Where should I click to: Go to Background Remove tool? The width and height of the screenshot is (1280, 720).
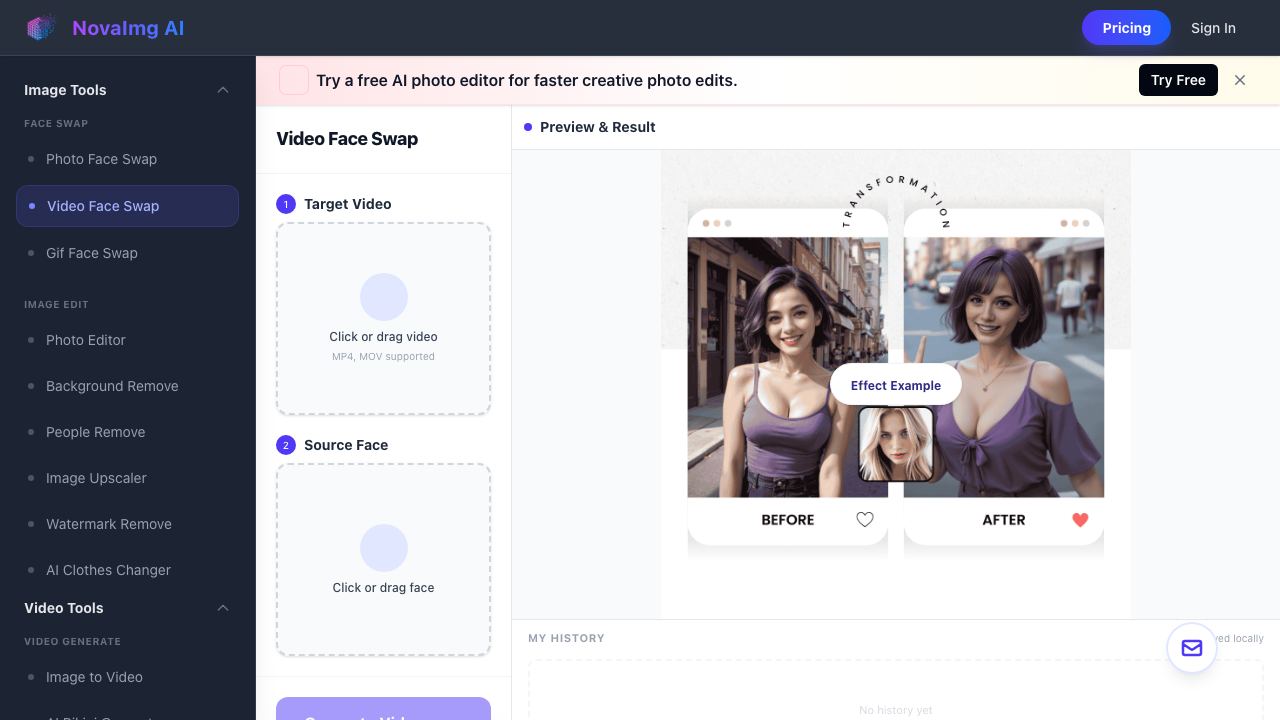(x=127, y=386)
